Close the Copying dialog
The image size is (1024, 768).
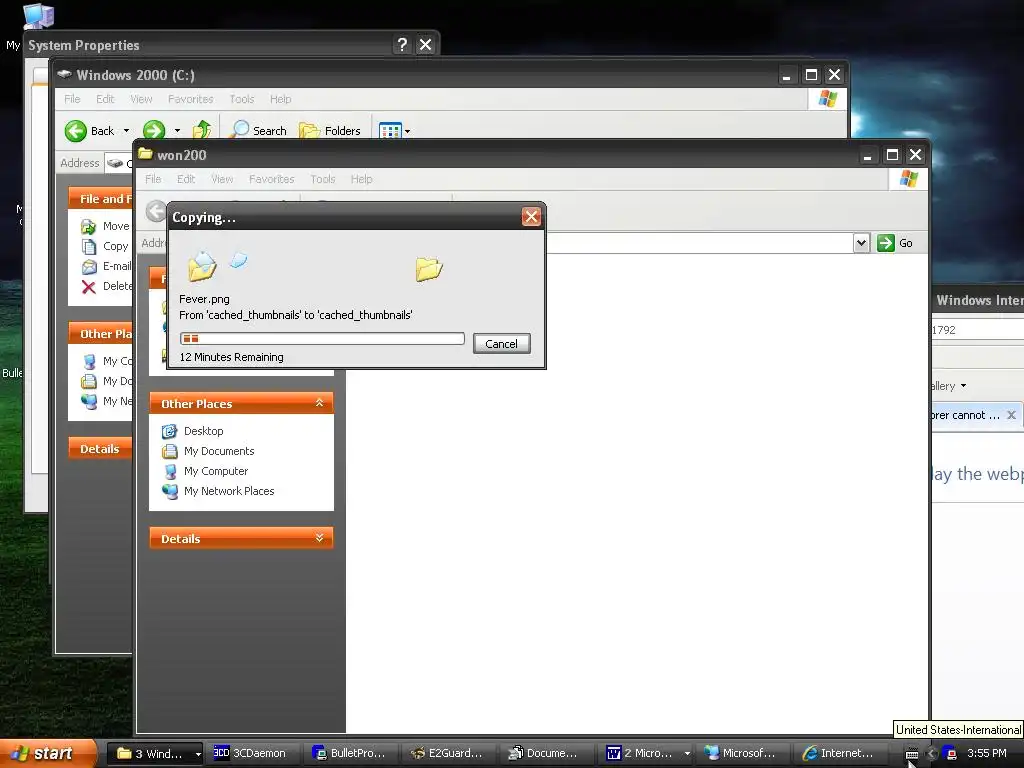[531, 217]
